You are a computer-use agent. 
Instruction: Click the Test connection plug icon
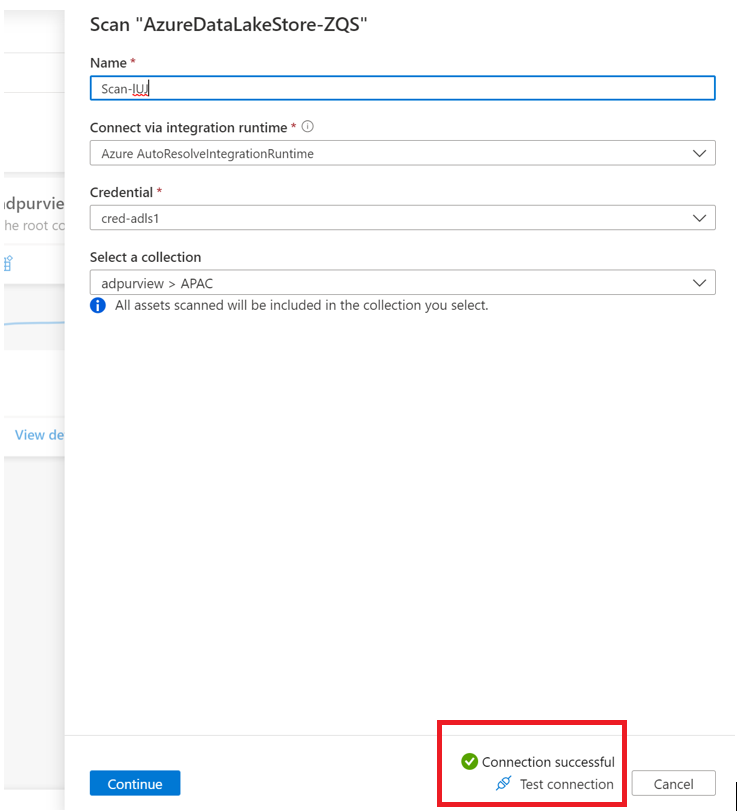tap(504, 784)
